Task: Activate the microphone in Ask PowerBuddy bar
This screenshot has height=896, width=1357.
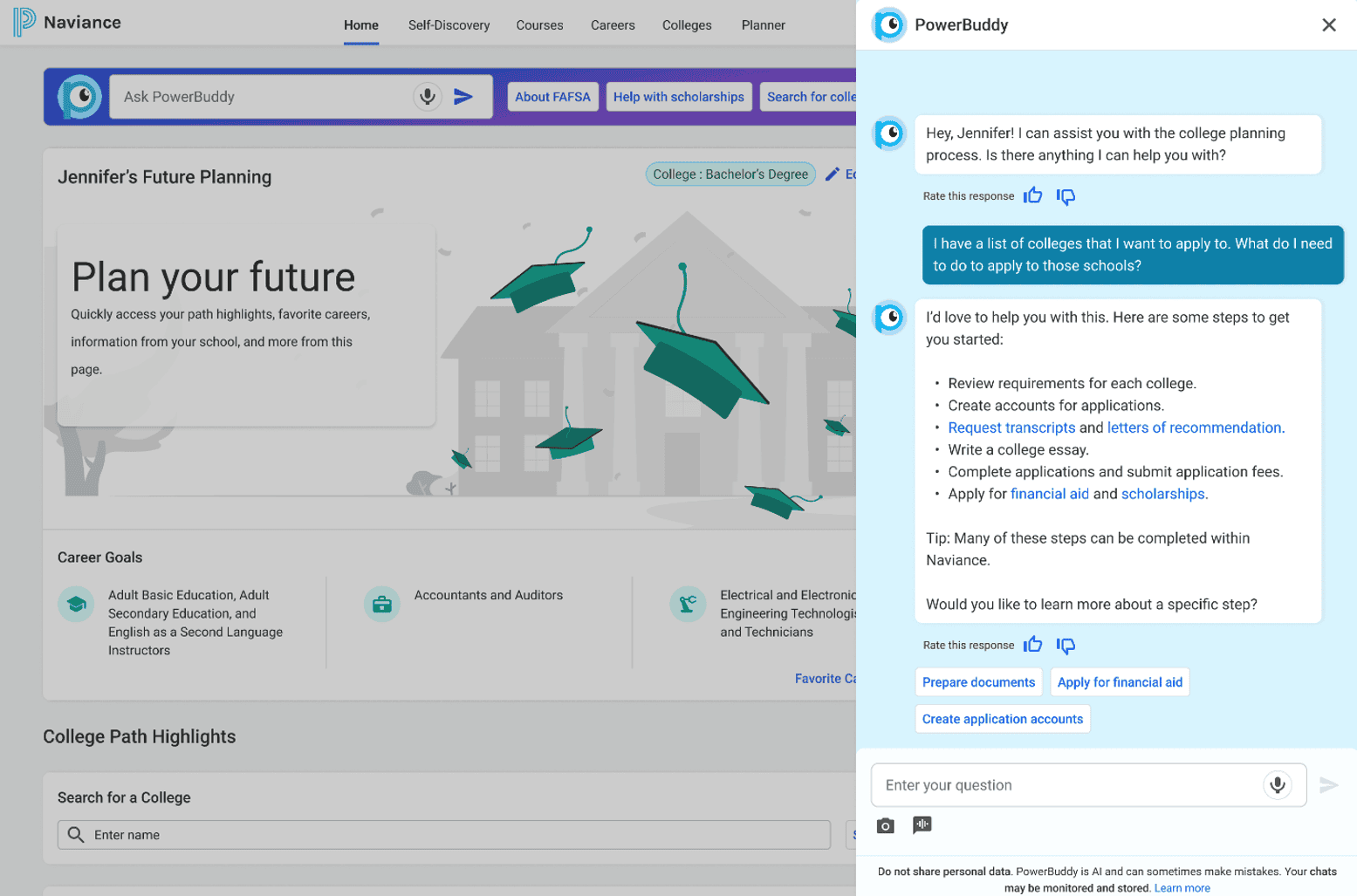Action: 428,97
